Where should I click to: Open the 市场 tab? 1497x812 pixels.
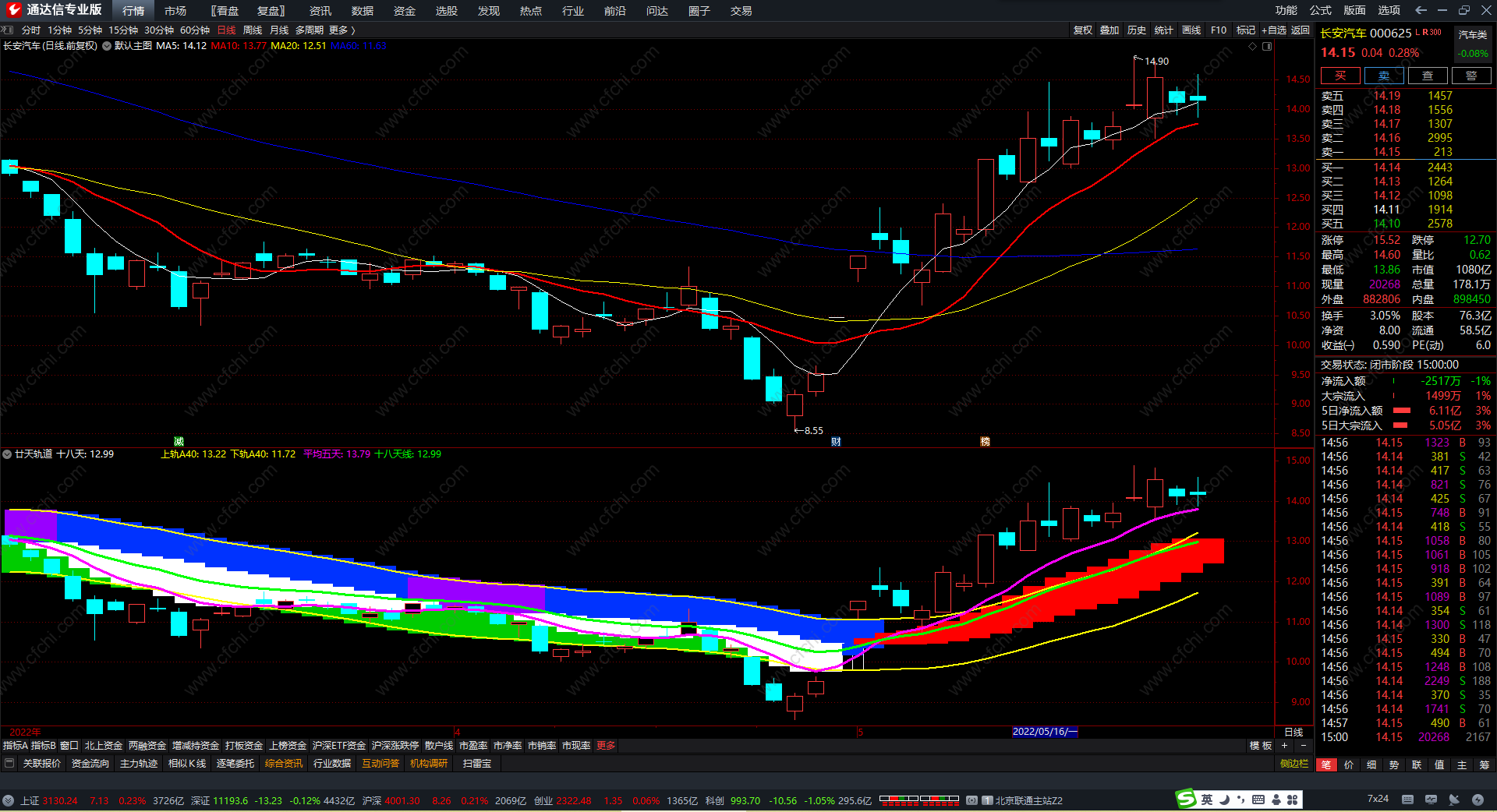[x=175, y=11]
